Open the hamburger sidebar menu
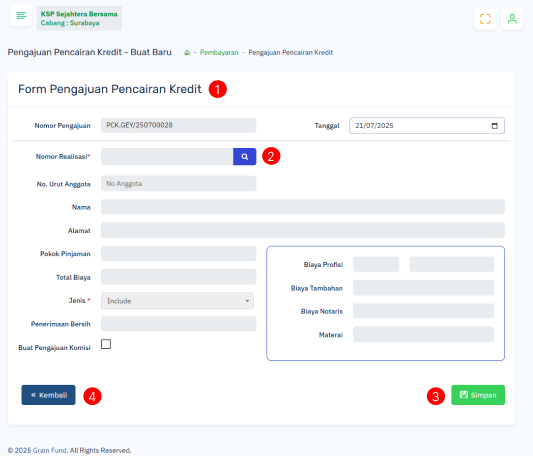Viewport: 533px width, 456px height. point(21,15)
